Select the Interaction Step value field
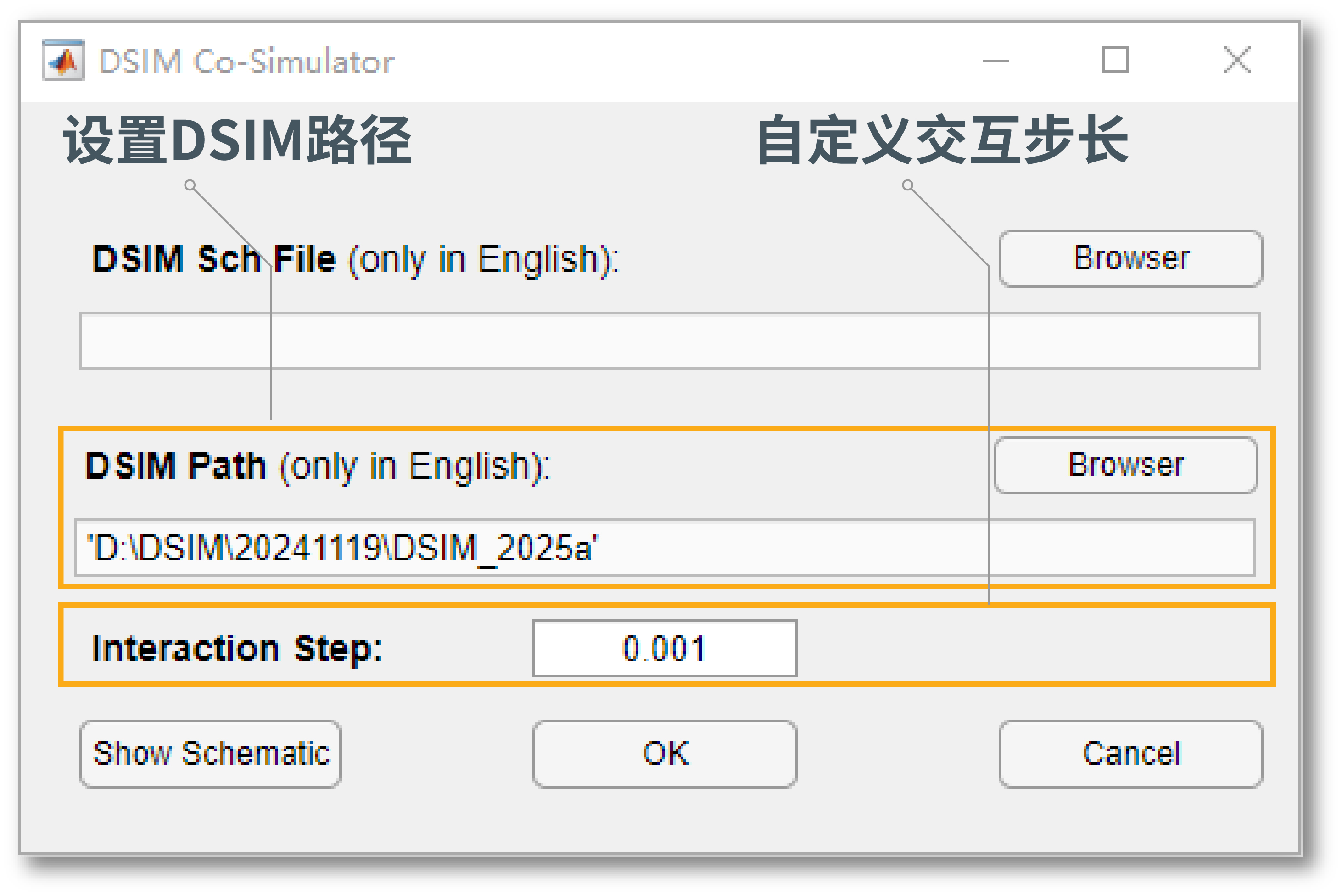Viewport: 1342px width, 896px height. coord(665,649)
